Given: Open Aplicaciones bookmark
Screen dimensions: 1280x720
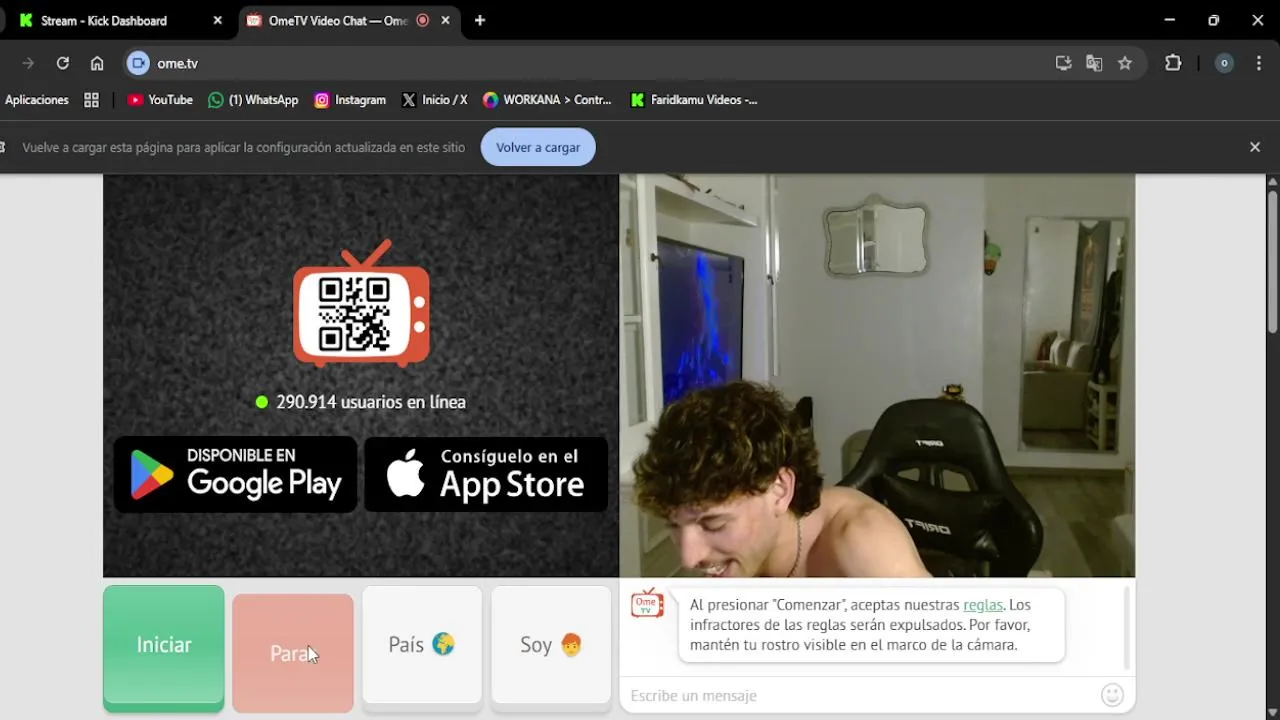Looking at the screenshot, I should [37, 100].
